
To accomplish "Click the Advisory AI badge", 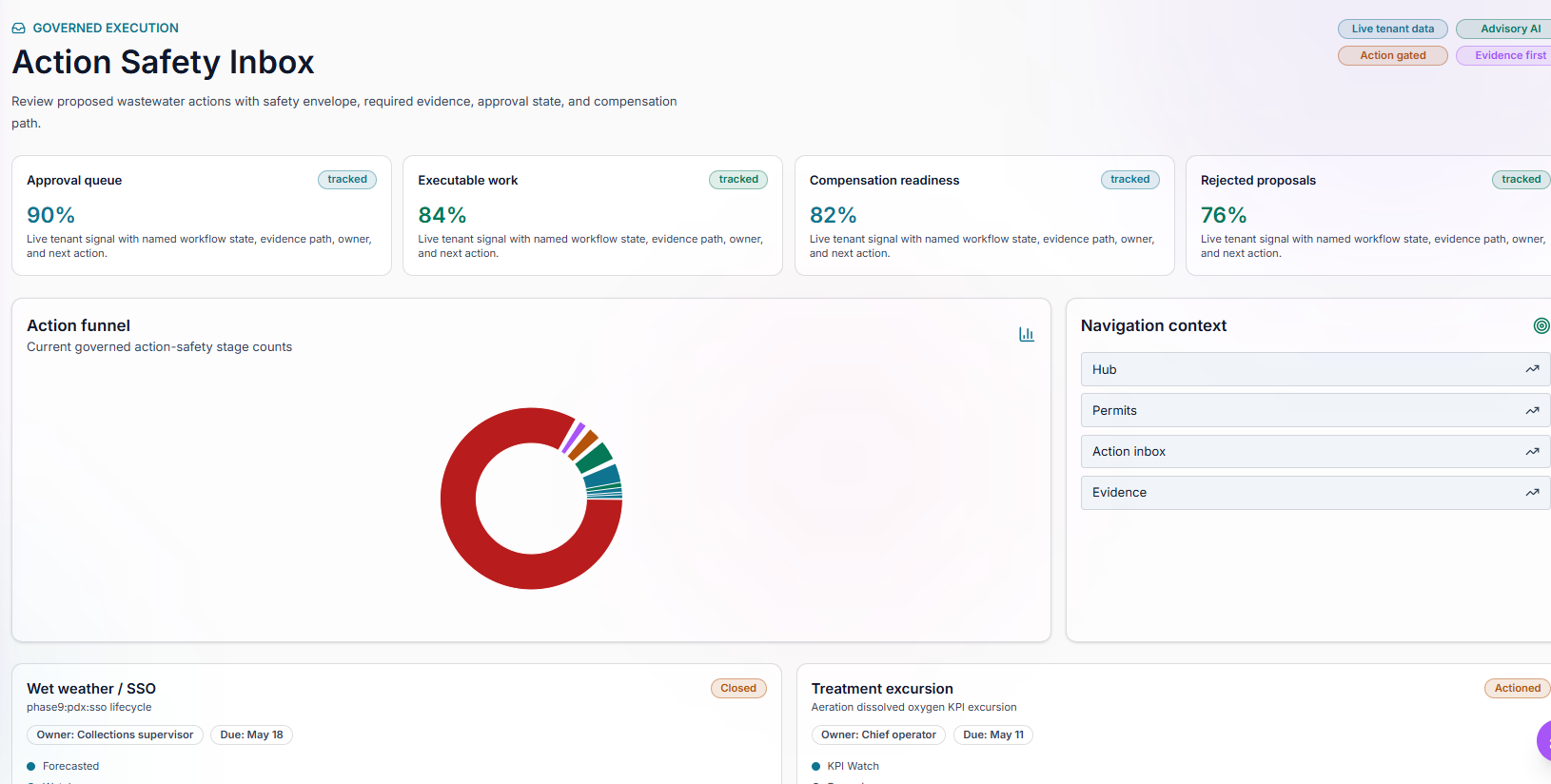I will click(x=1505, y=29).
